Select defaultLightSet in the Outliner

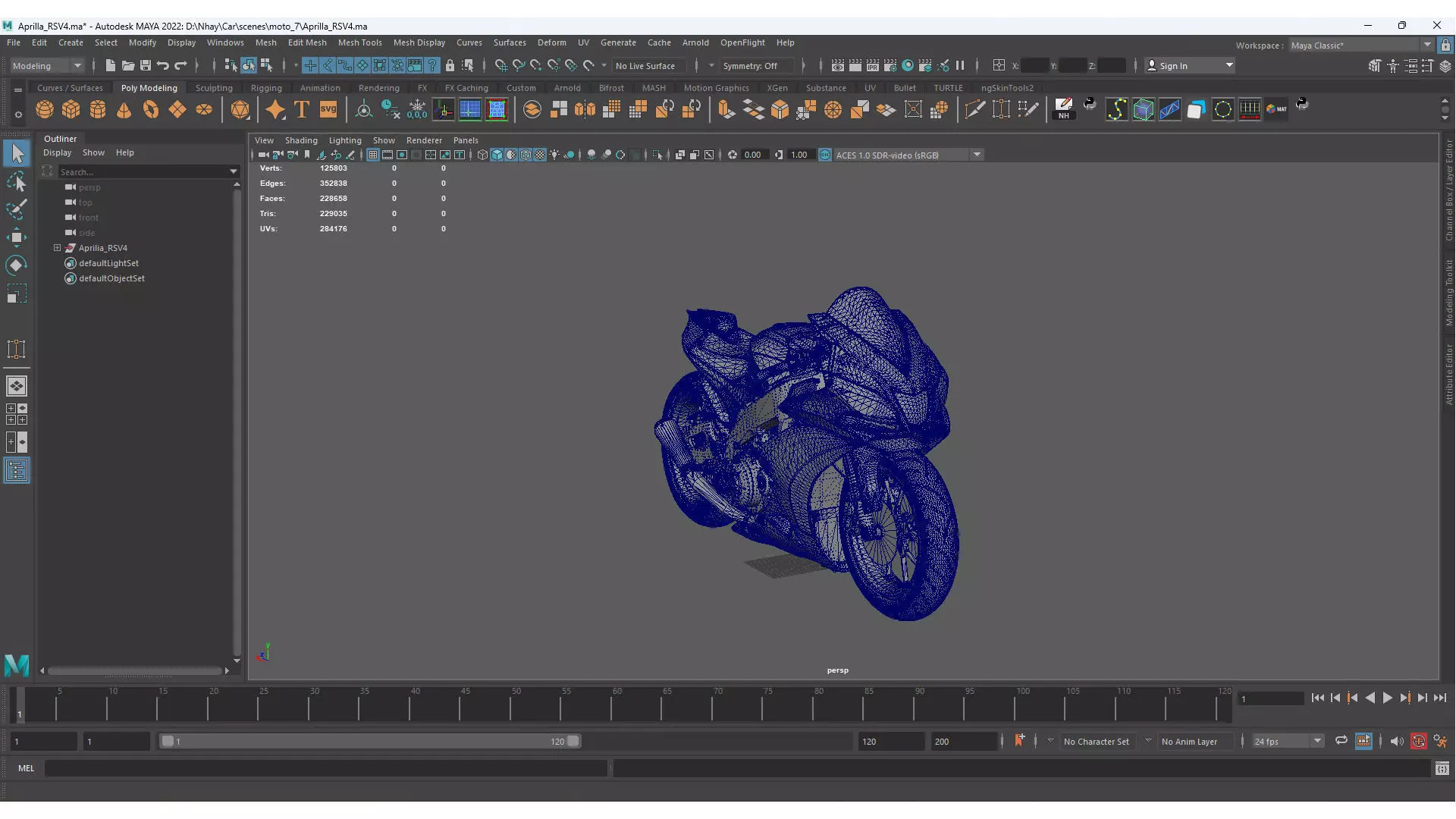tap(108, 263)
